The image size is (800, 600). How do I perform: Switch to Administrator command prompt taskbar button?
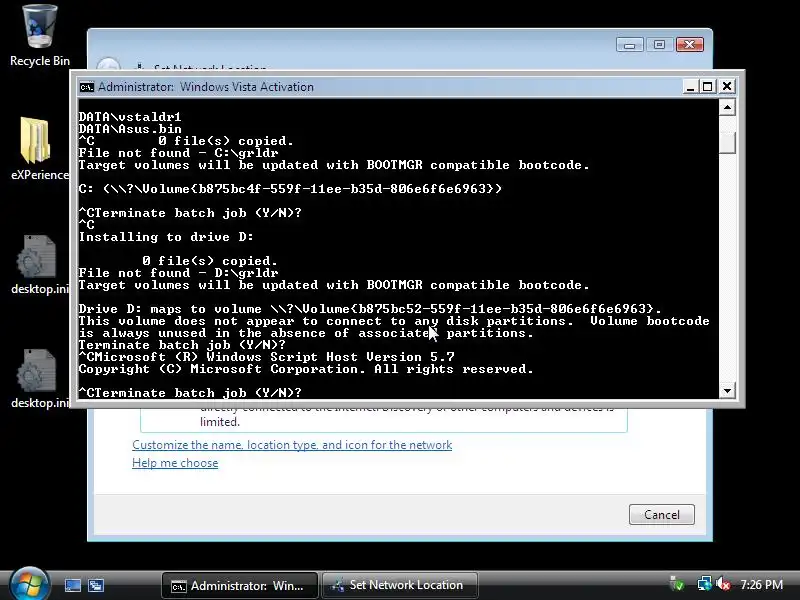pos(240,586)
